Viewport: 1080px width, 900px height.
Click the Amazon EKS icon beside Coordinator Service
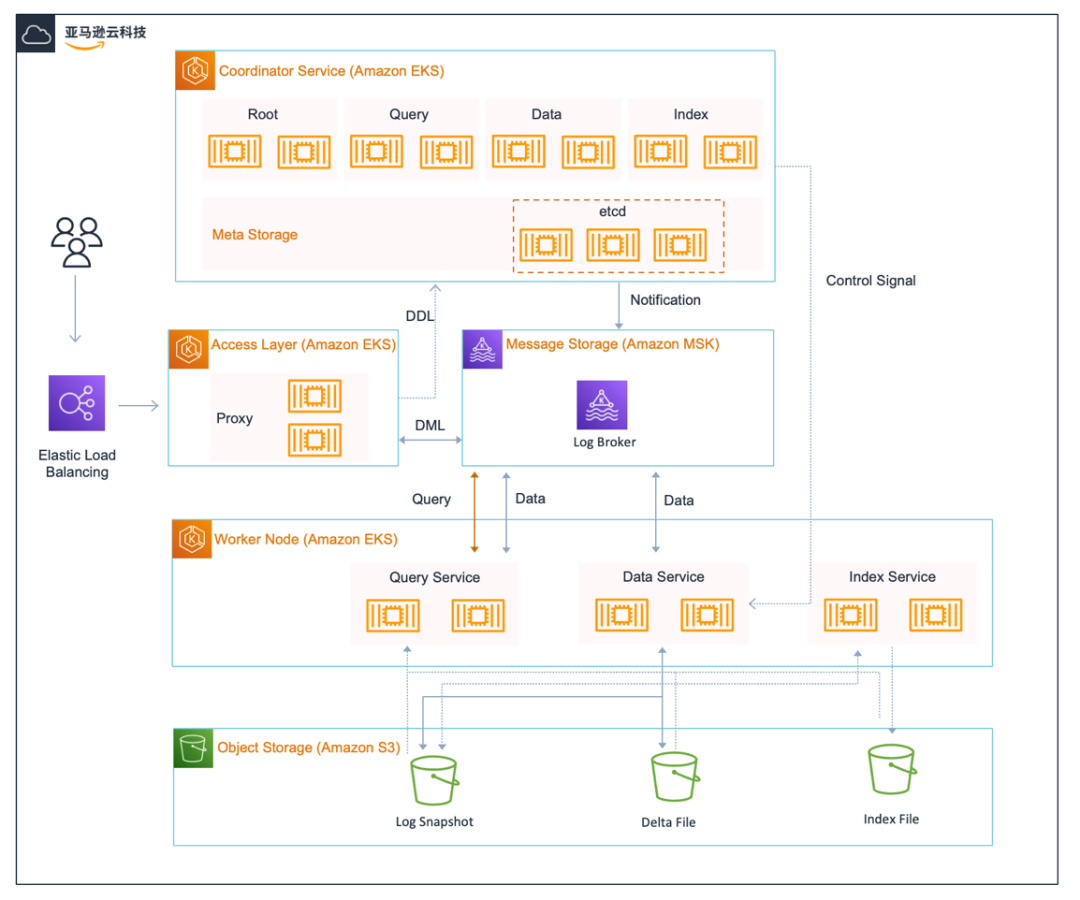[196, 70]
